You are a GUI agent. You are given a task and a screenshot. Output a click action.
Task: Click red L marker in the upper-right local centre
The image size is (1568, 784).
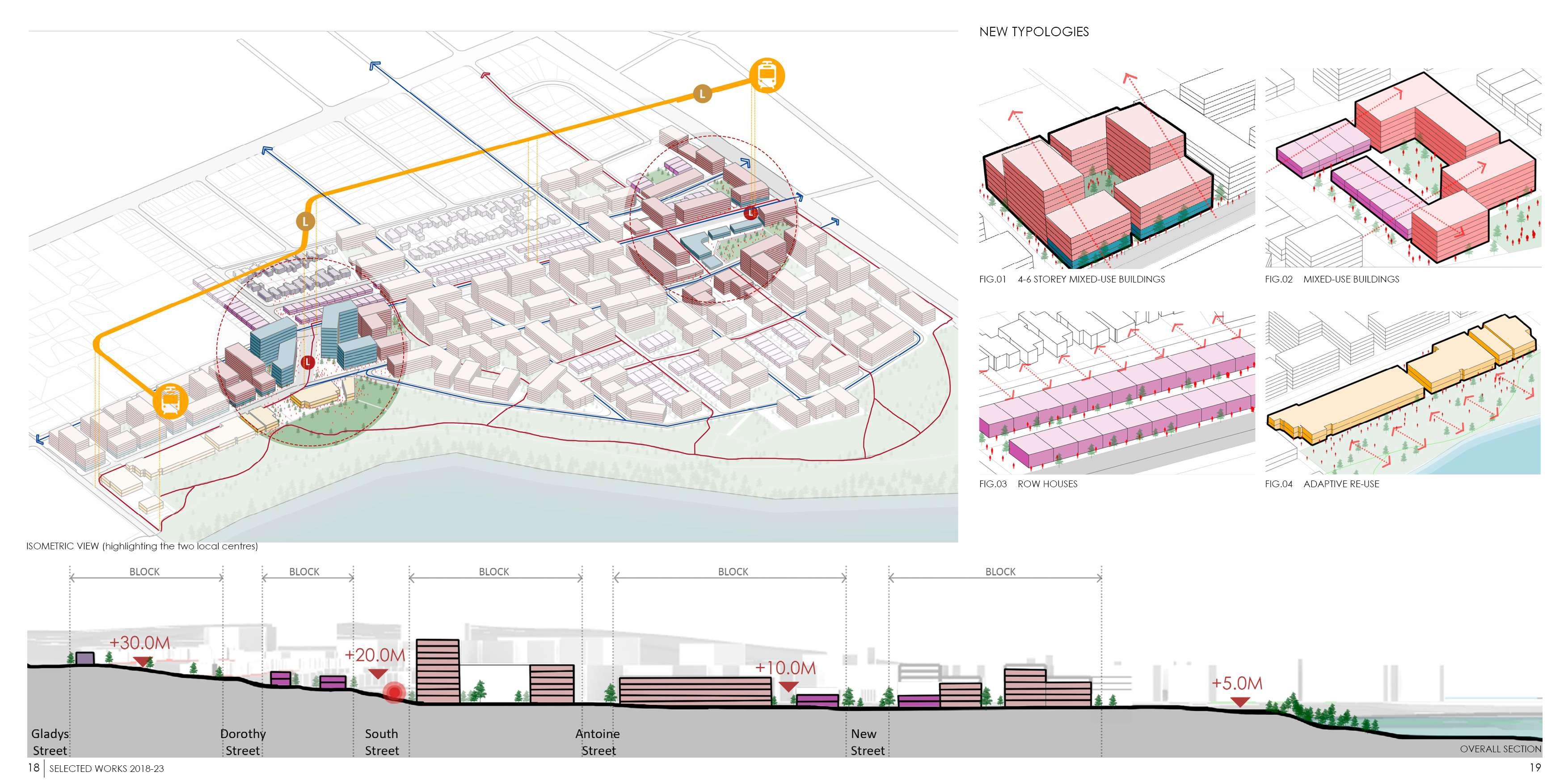[x=751, y=213]
